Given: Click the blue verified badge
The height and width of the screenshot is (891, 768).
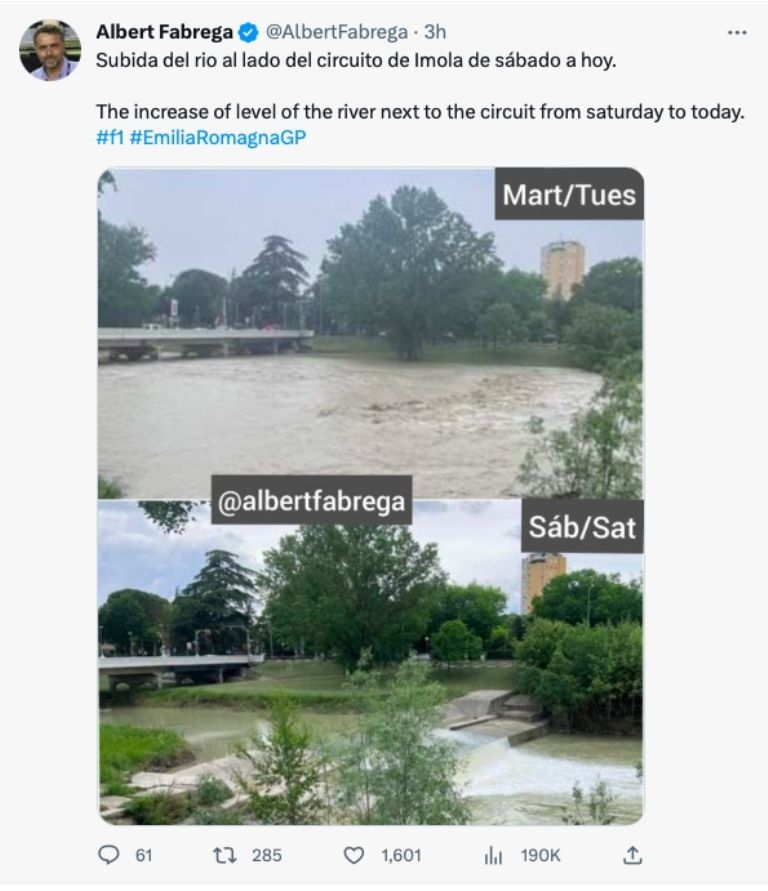Looking at the screenshot, I should click(x=252, y=32).
